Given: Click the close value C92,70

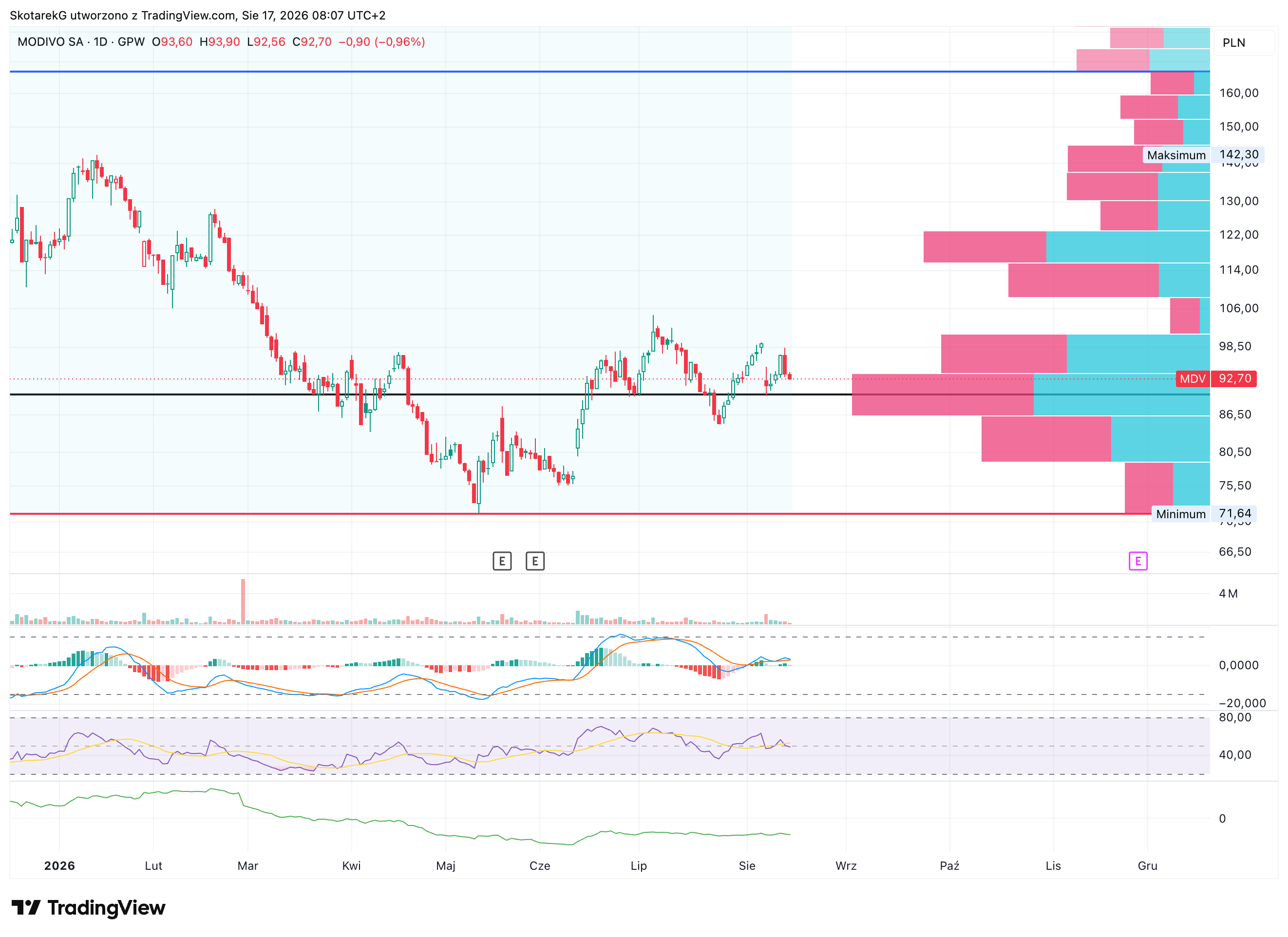Looking at the screenshot, I should coord(312,41).
